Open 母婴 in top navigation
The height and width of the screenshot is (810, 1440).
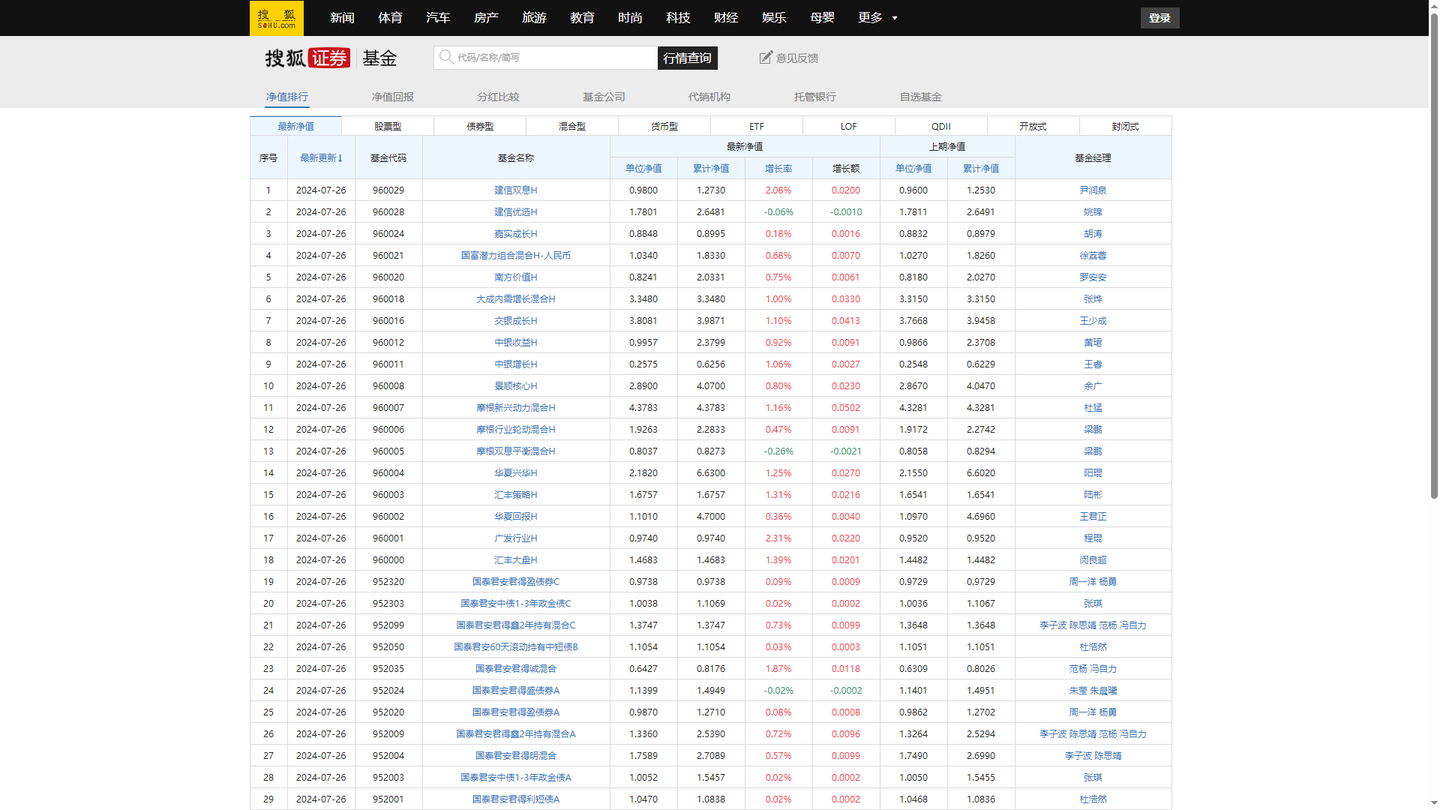tap(822, 18)
